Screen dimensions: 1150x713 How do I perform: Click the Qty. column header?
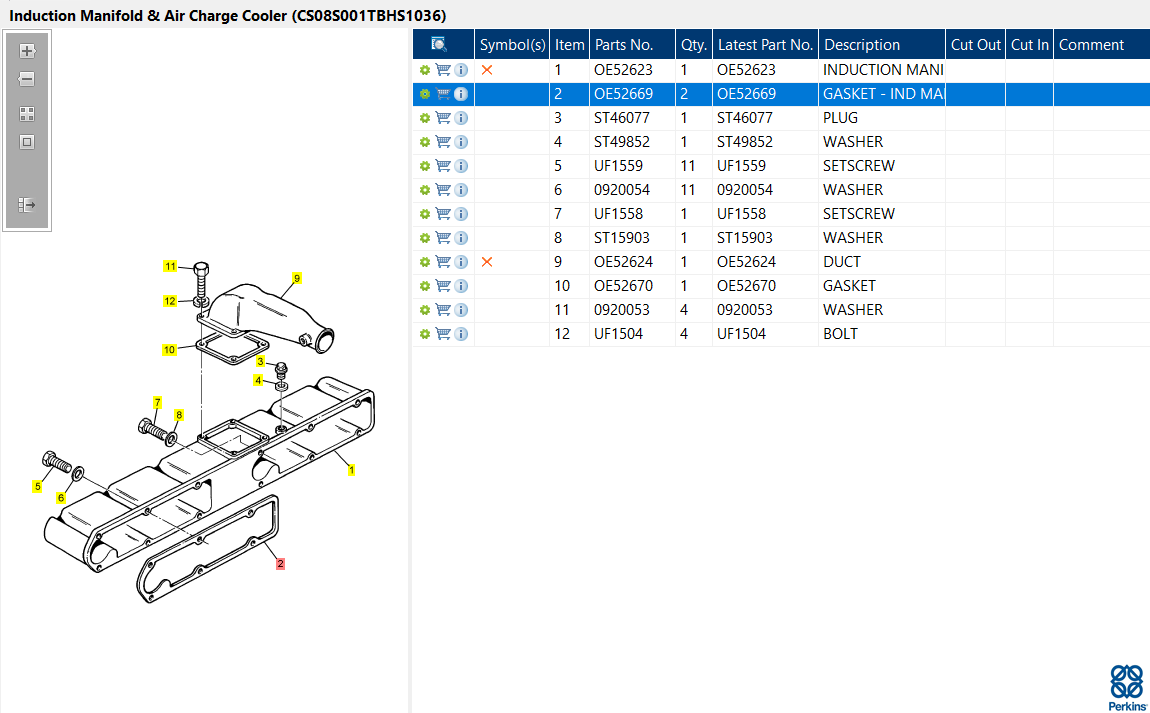point(693,45)
